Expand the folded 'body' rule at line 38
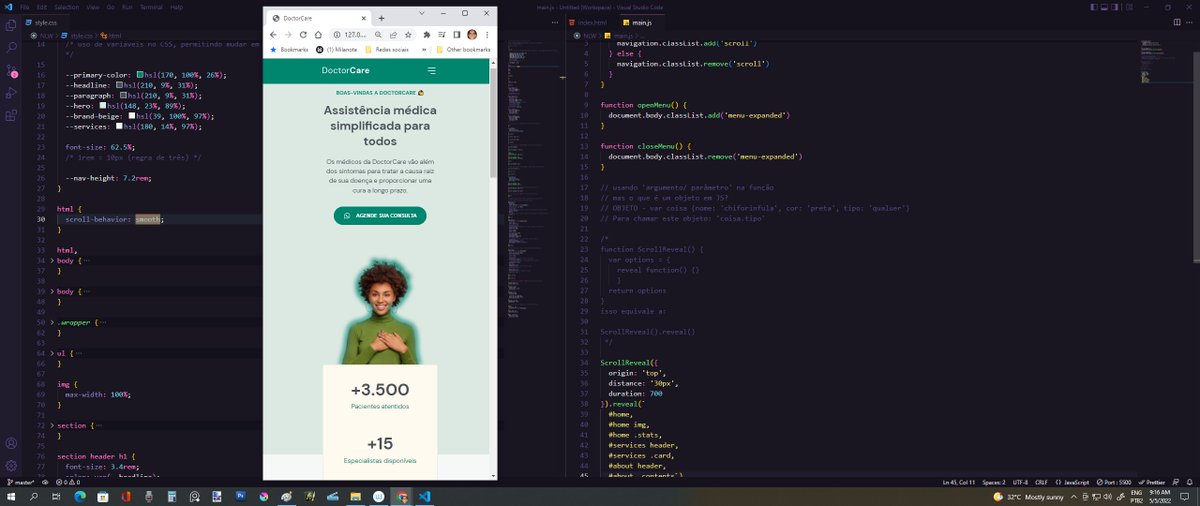This screenshot has height=506, width=1200. click(52, 291)
